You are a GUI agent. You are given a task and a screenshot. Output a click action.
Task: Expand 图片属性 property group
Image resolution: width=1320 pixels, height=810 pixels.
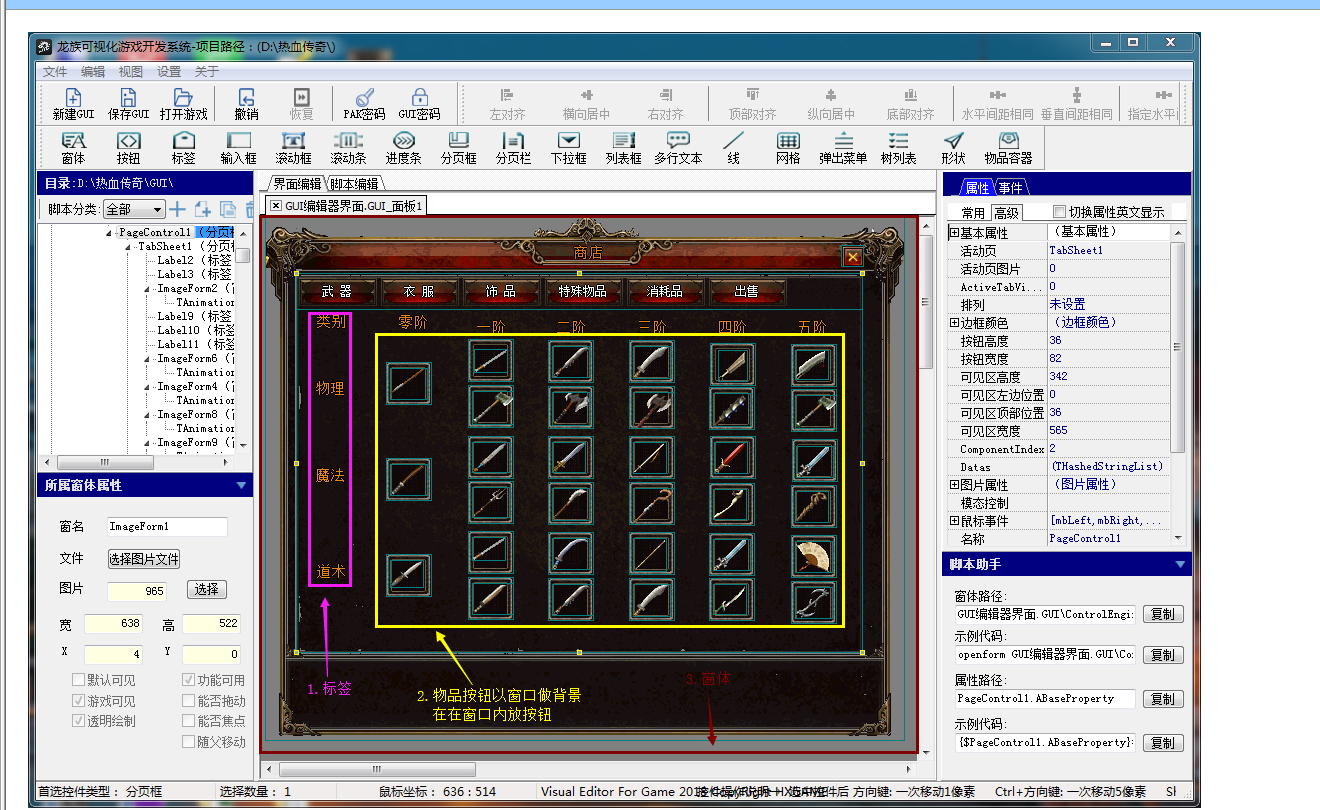[x=954, y=485]
